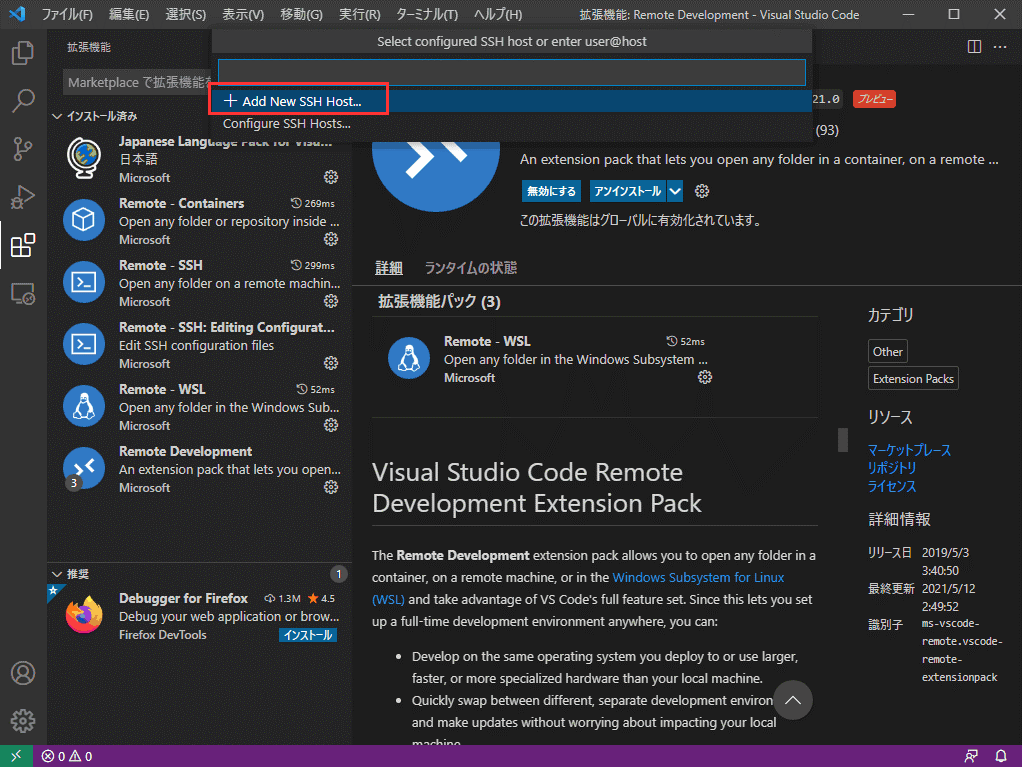Image resolution: width=1023 pixels, height=768 pixels.
Task: Click the green remote window indicator in status bar
Action: (x=16, y=756)
